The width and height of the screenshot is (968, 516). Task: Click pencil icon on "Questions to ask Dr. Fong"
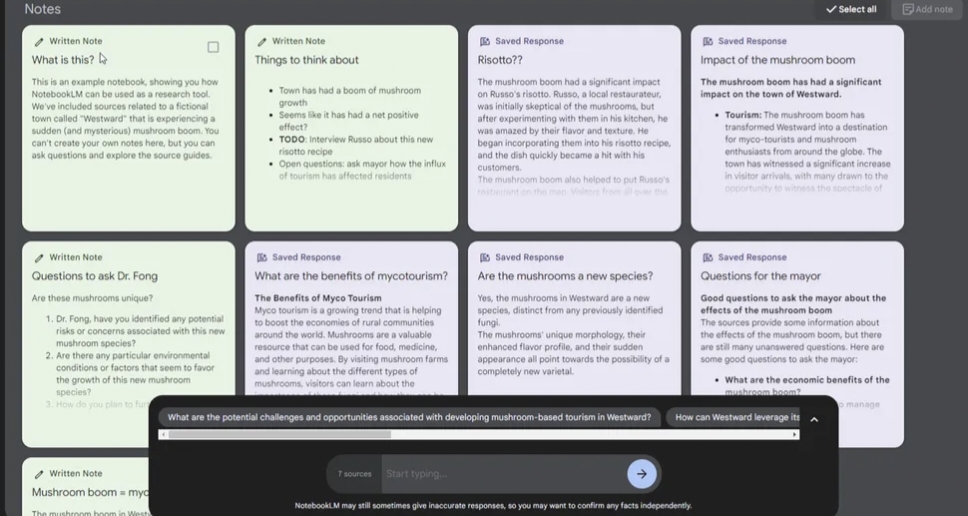coord(39,258)
